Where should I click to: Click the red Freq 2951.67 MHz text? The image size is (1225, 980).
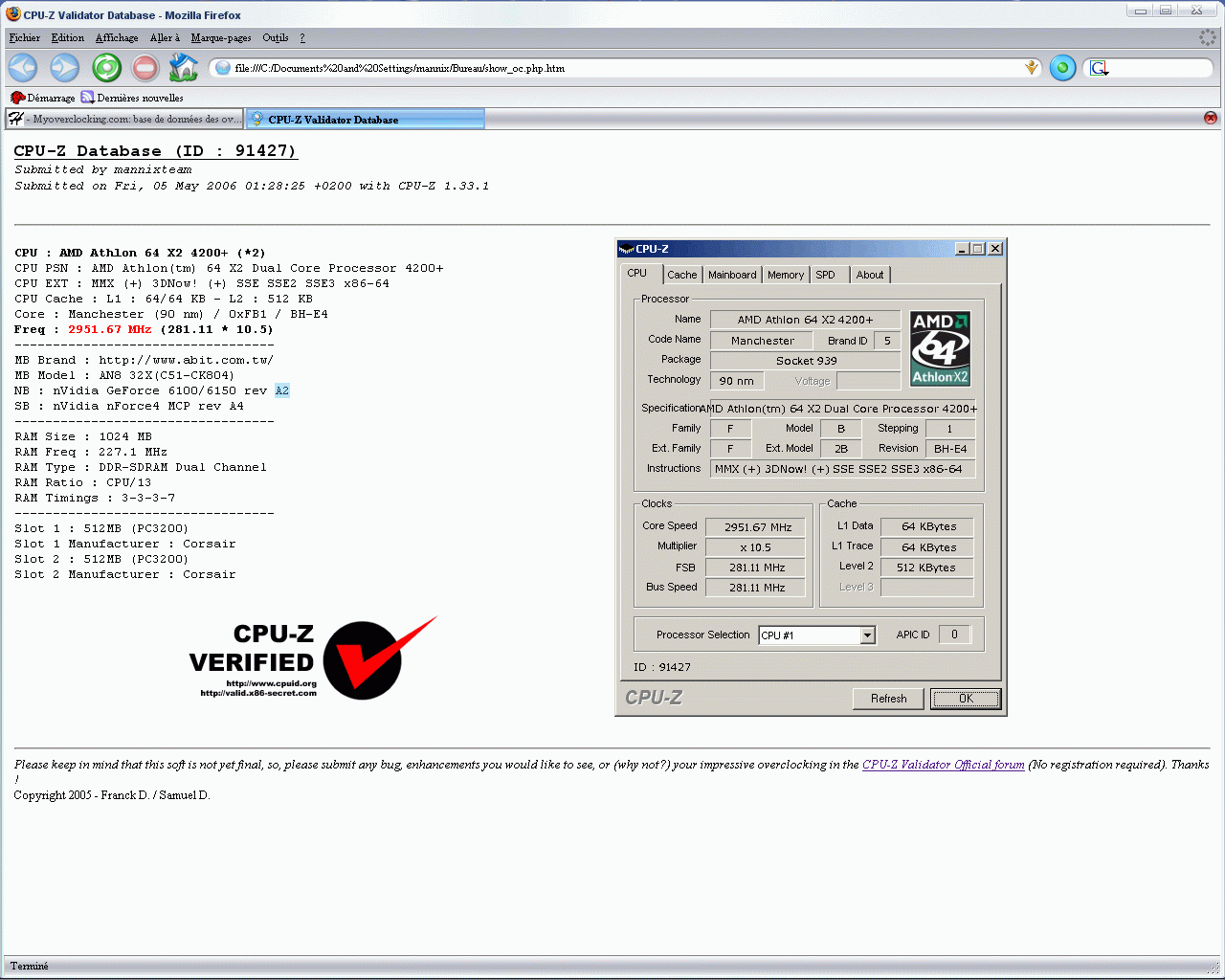pos(109,329)
